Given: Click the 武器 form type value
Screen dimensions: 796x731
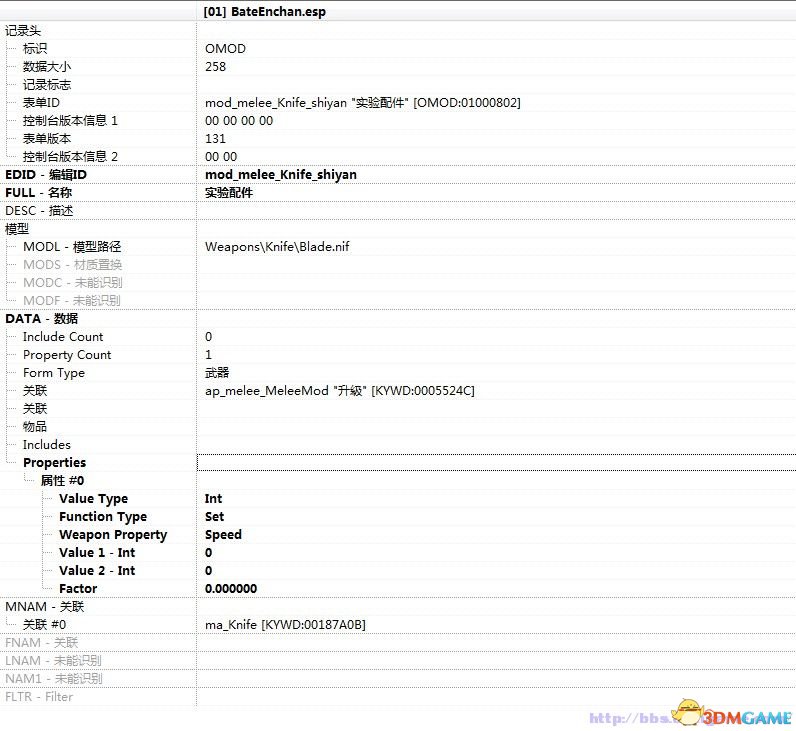Looking at the screenshot, I should (217, 373).
